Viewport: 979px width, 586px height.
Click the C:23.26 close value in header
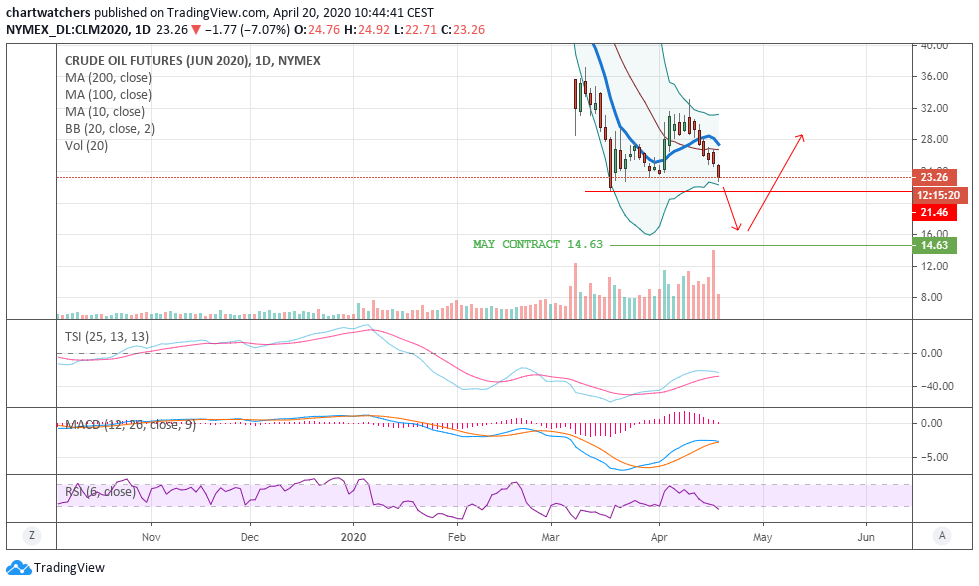point(463,29)
